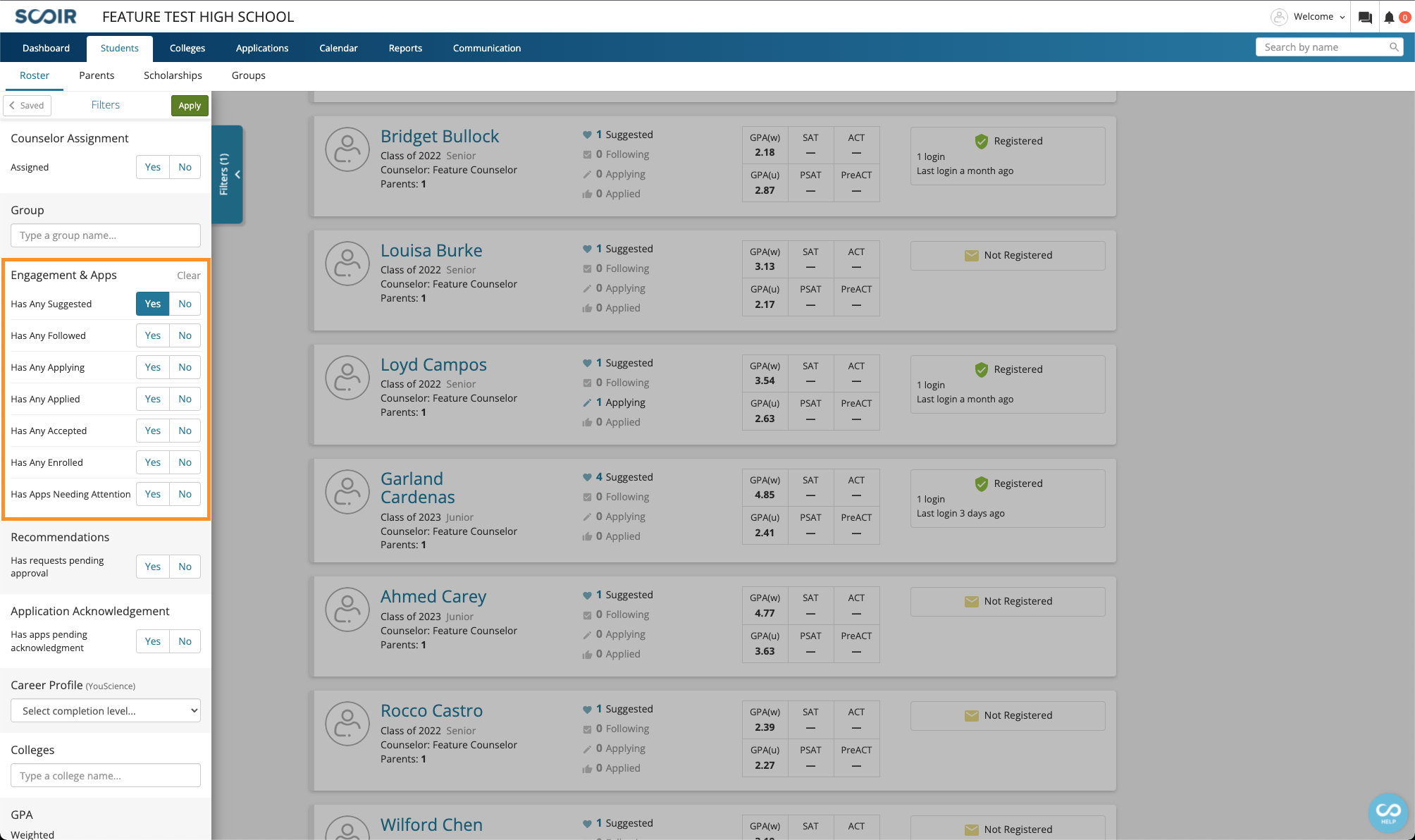The height and width of the screenshot is (840, 1415).
Task: Click Ahmed Carey's Not Registered envelope icon
Action: point(972,601)
